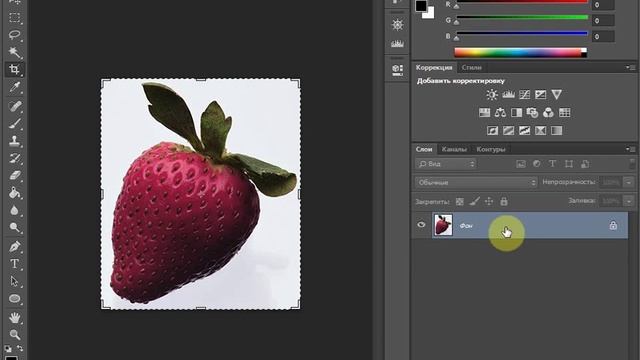The width and height of the screenshot is (640, 360).
Task: Add a Selective Color adjustment
Action: coord(540,131)
